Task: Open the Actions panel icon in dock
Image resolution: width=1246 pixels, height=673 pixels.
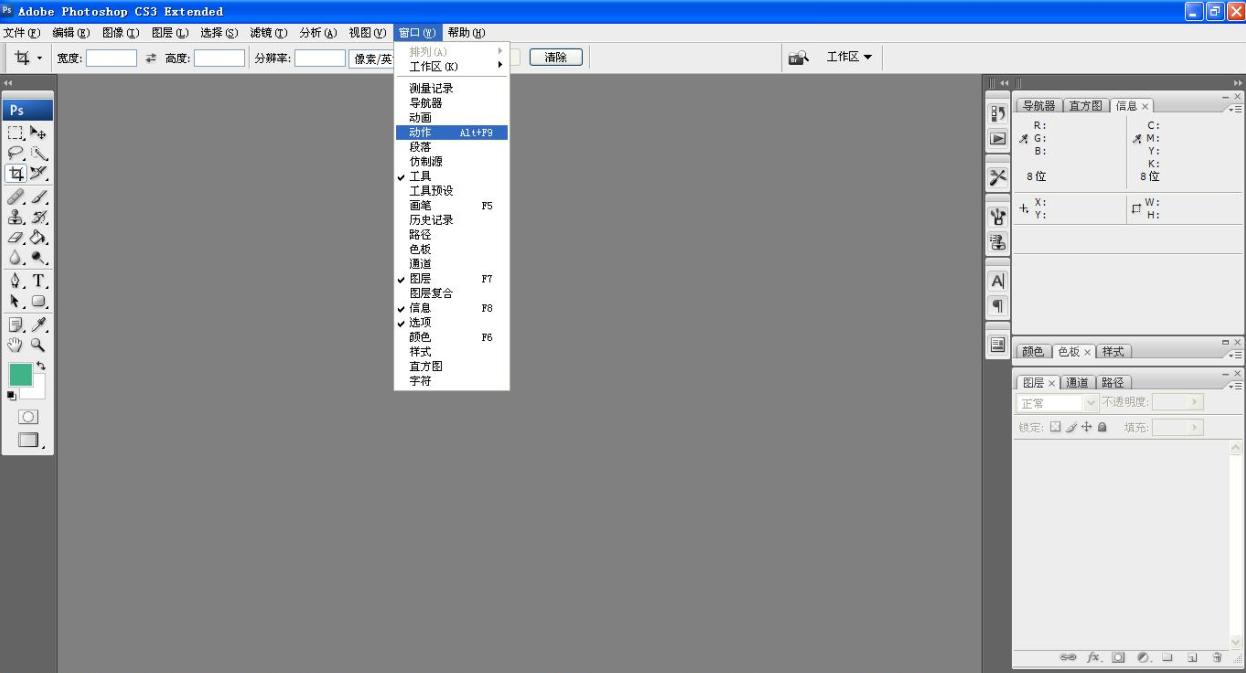Action: 997,139
